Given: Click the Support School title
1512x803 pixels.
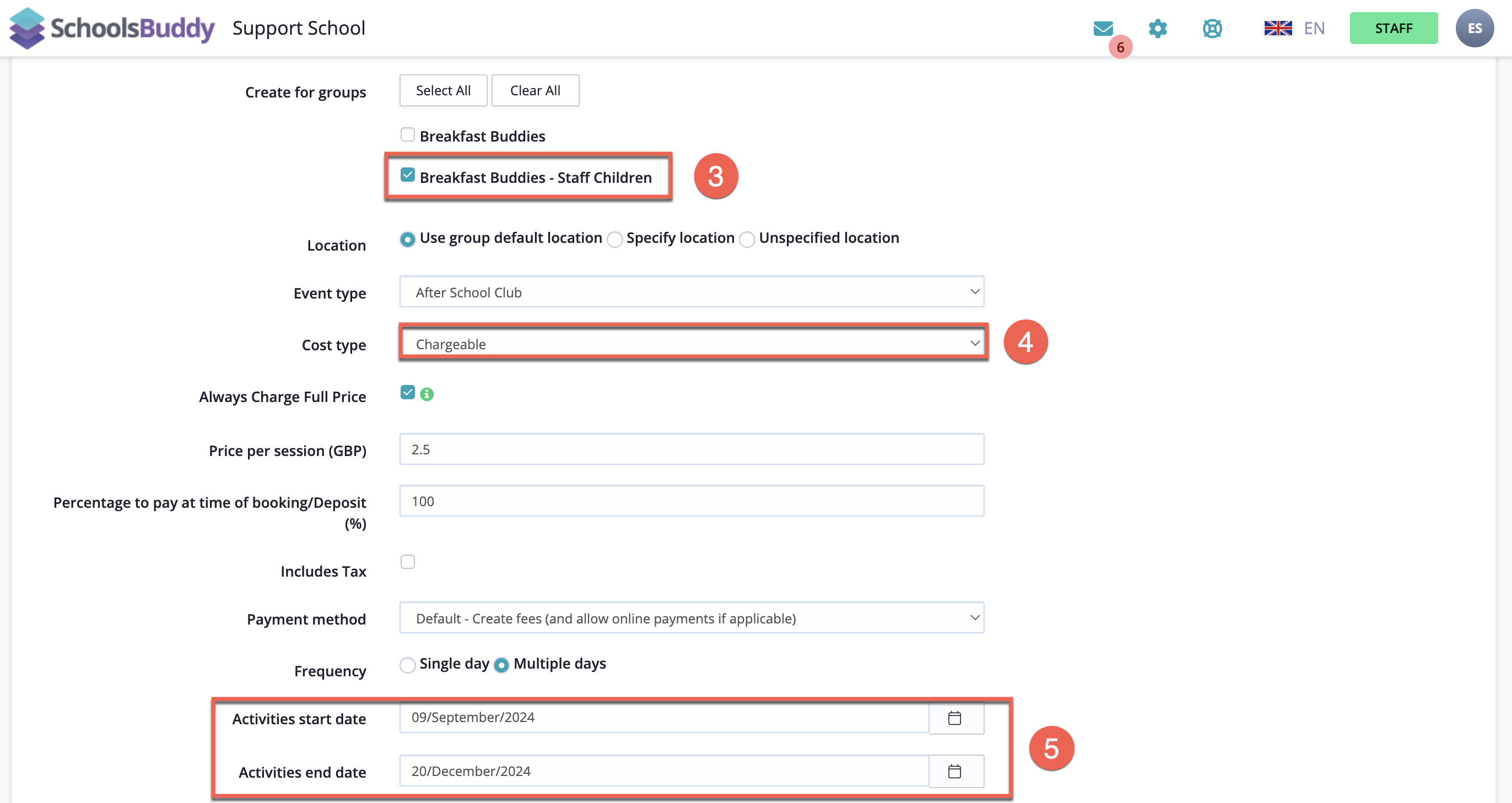Looking at the screenshot, I should coord(299,28).
